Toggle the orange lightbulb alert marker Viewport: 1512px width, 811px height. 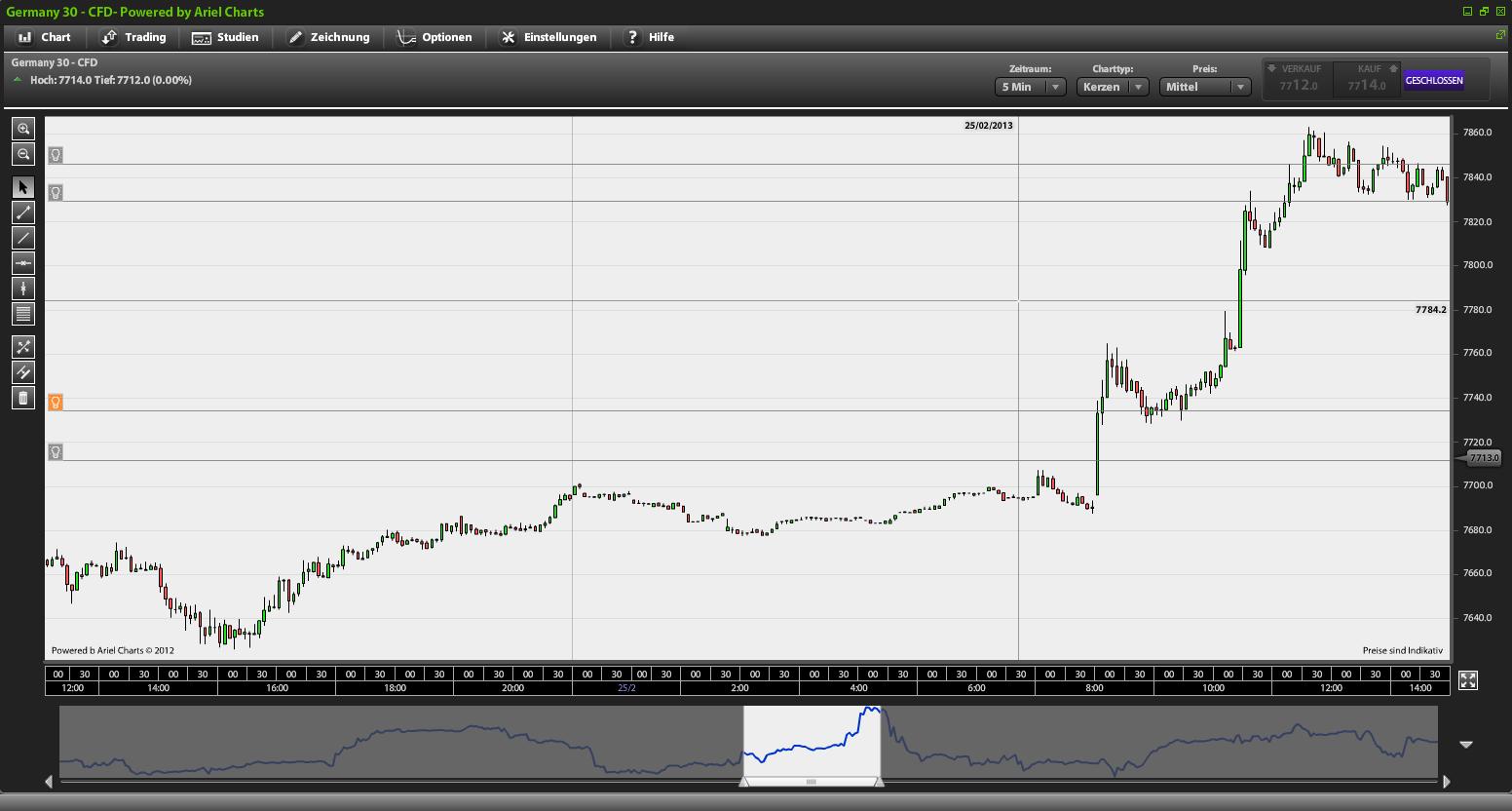pos(56,403)
